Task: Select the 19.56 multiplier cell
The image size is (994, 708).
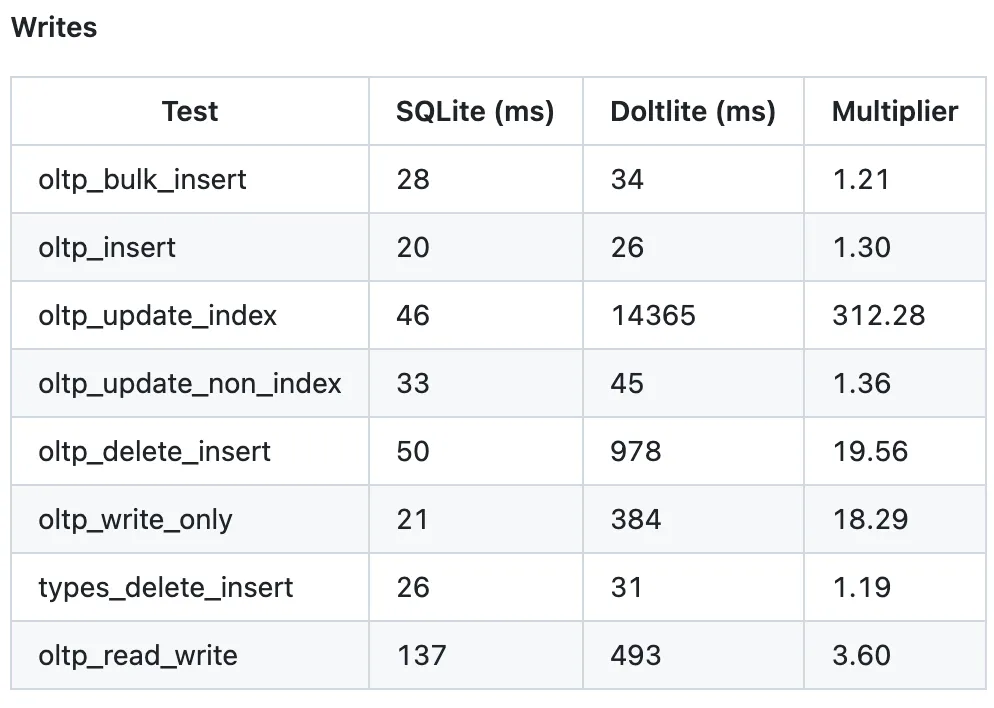Action: (x=870, y=452)
